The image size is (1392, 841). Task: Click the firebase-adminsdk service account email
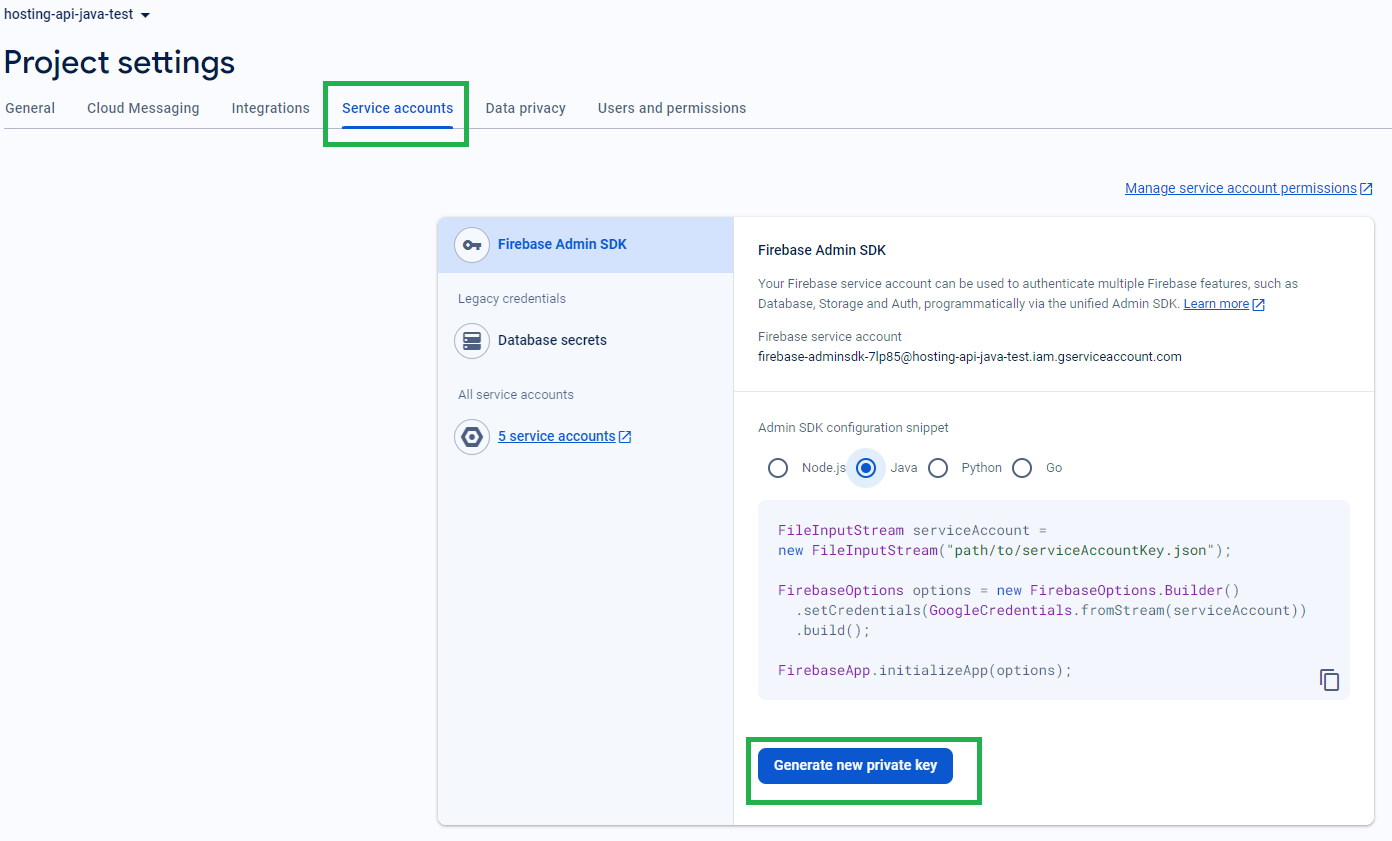click(970, 356)
